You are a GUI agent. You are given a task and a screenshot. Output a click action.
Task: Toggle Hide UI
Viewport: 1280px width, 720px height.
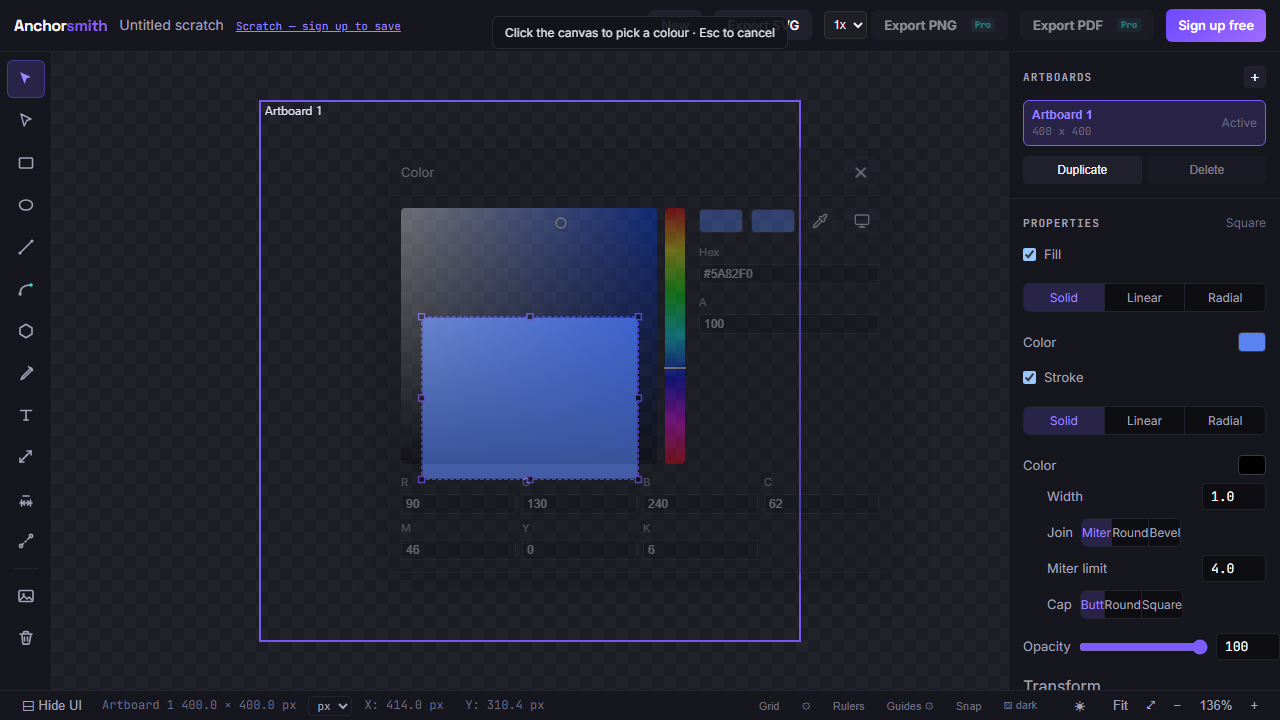pyautogui.click(x=52, y=705)
